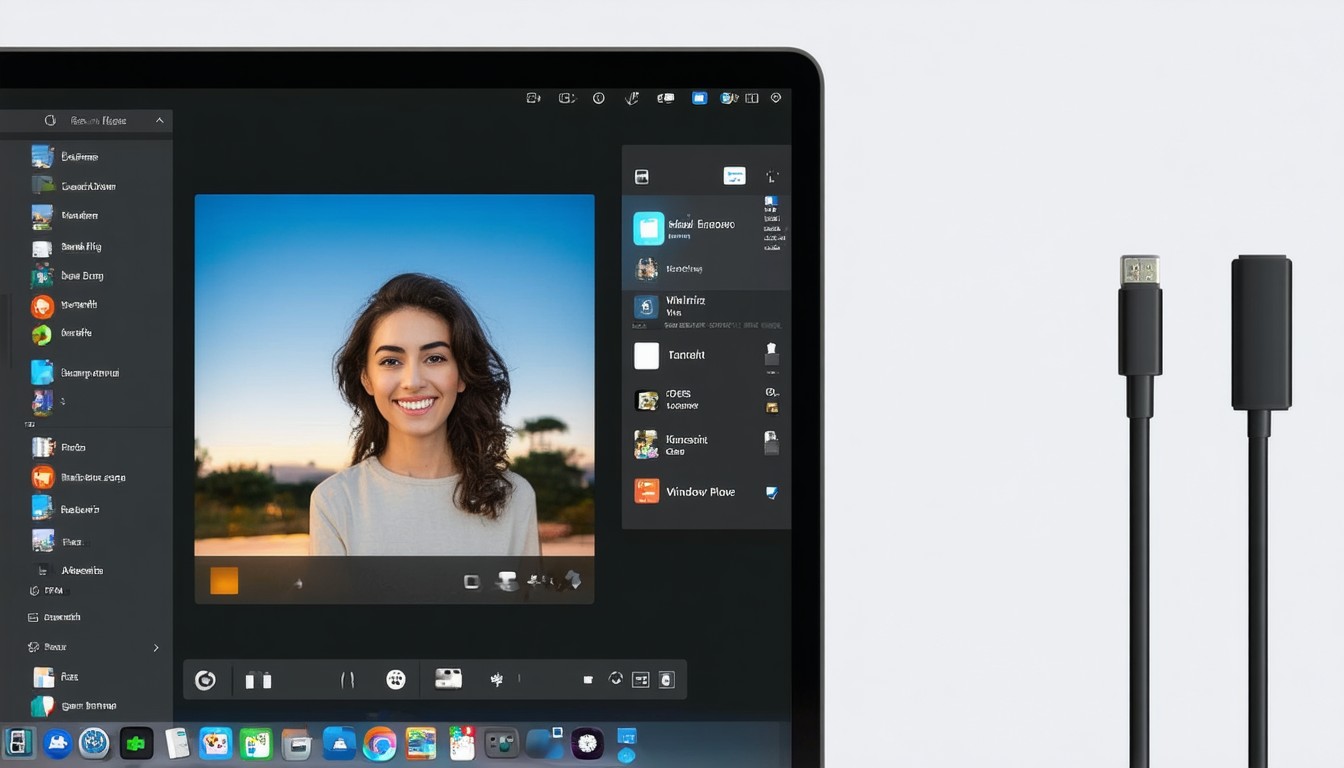
Task: Click the white highlighted tab button in right panel header
Action: coord(734,176)
